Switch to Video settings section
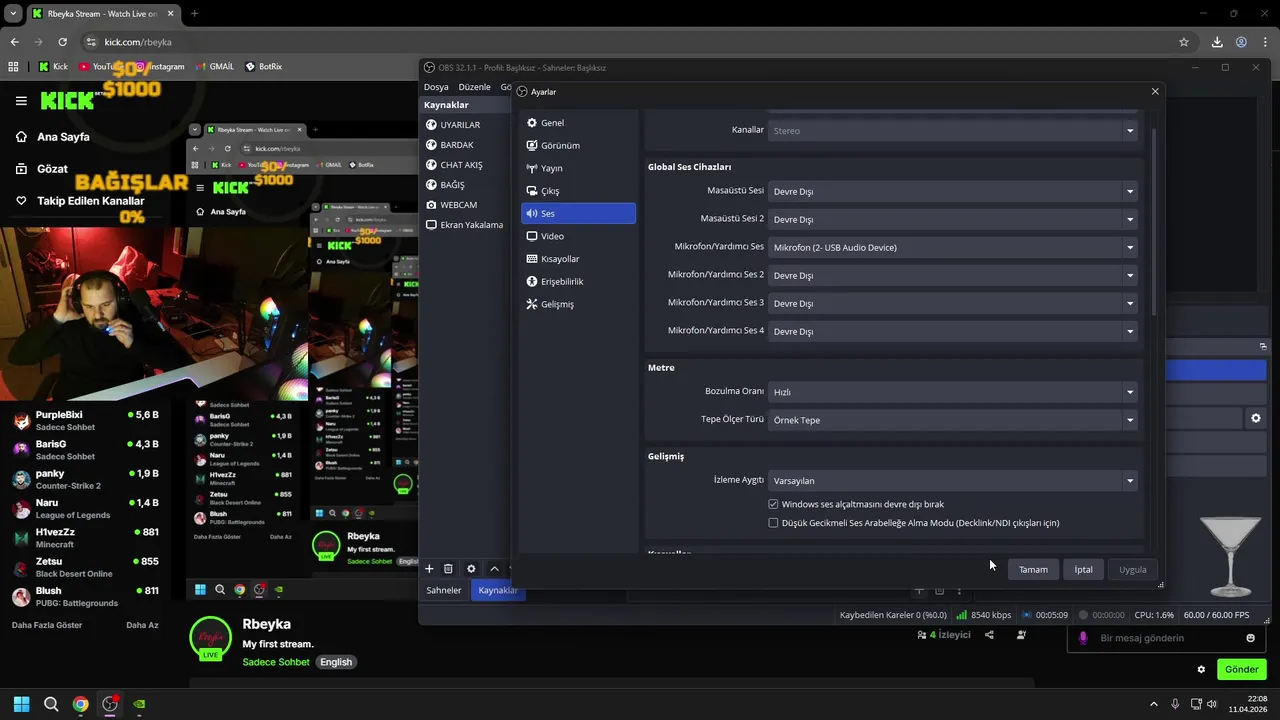The height and width of the screenshot is (720, 1280). pyautogui.click(x=578, y=236)
